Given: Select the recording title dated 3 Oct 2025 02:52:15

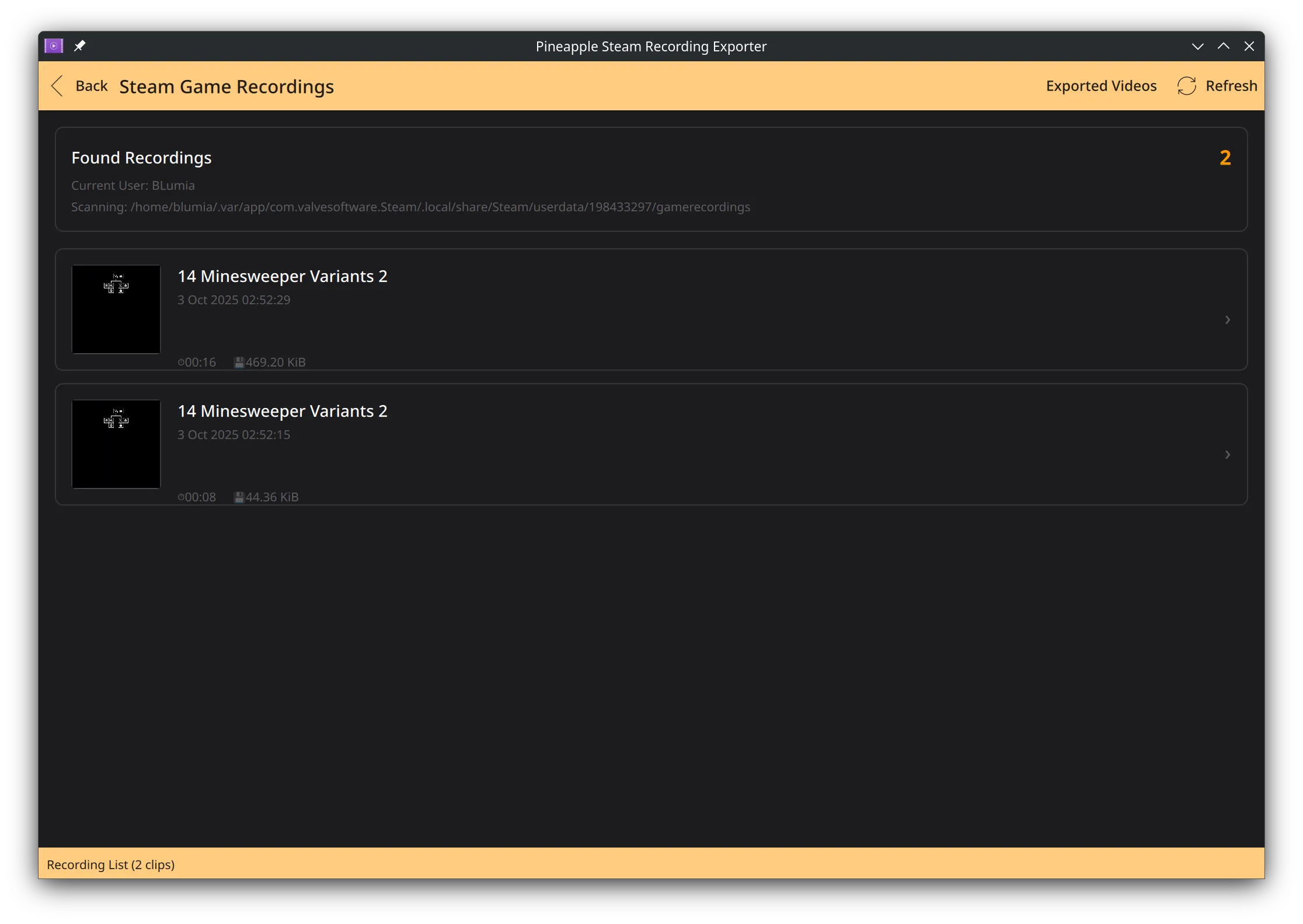Looking at the screenshot, I should point(283,411).
